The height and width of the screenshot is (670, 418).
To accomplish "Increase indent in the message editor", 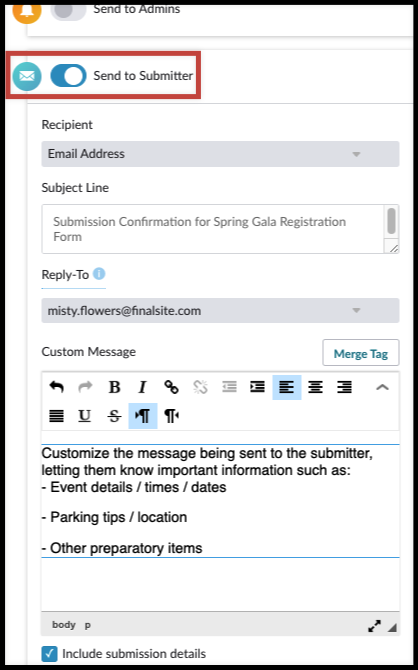I will coord(257,387).
